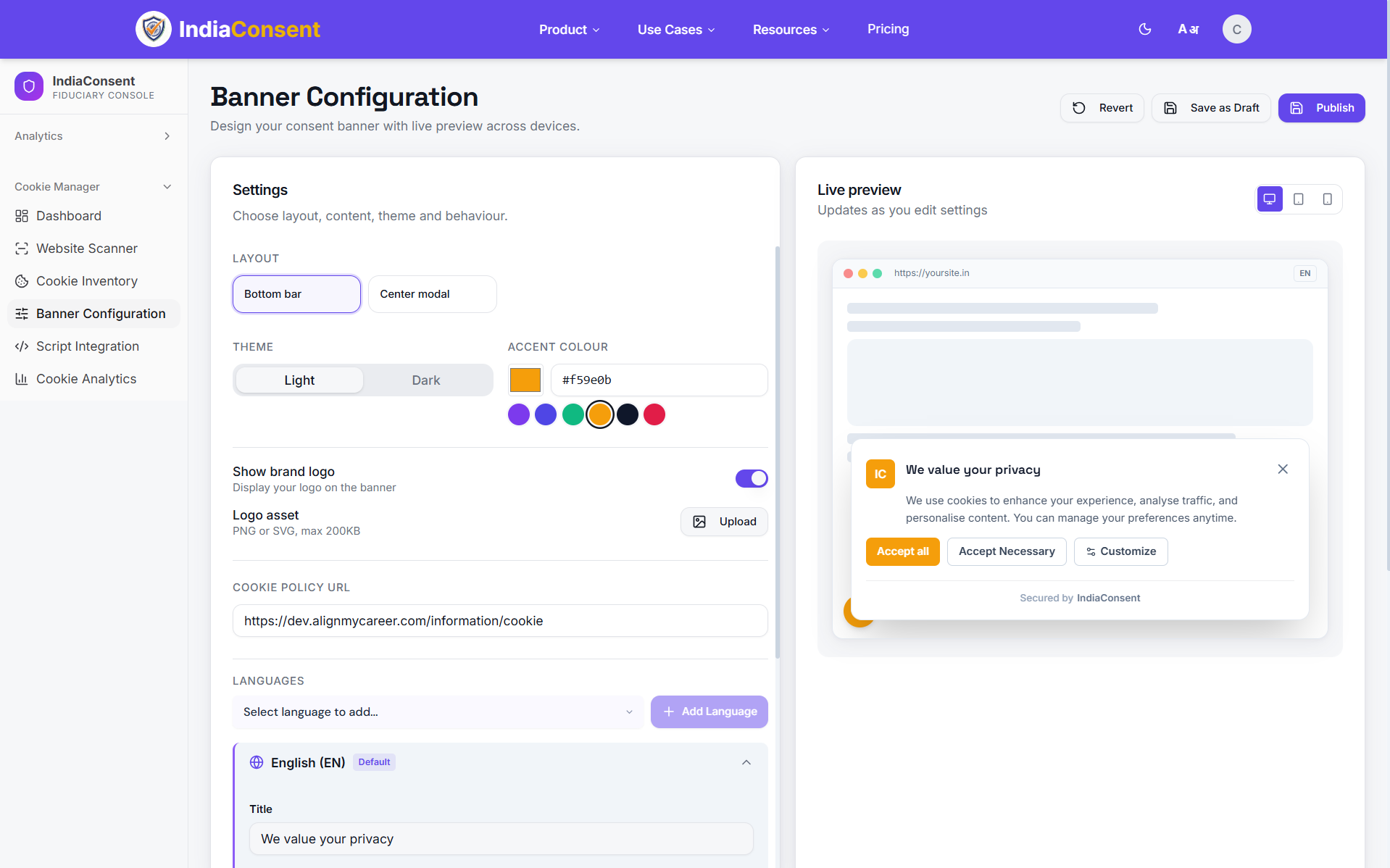Screen dimensions: 1390x868
Task: Open Script Integration page
Action: point(93,346)
